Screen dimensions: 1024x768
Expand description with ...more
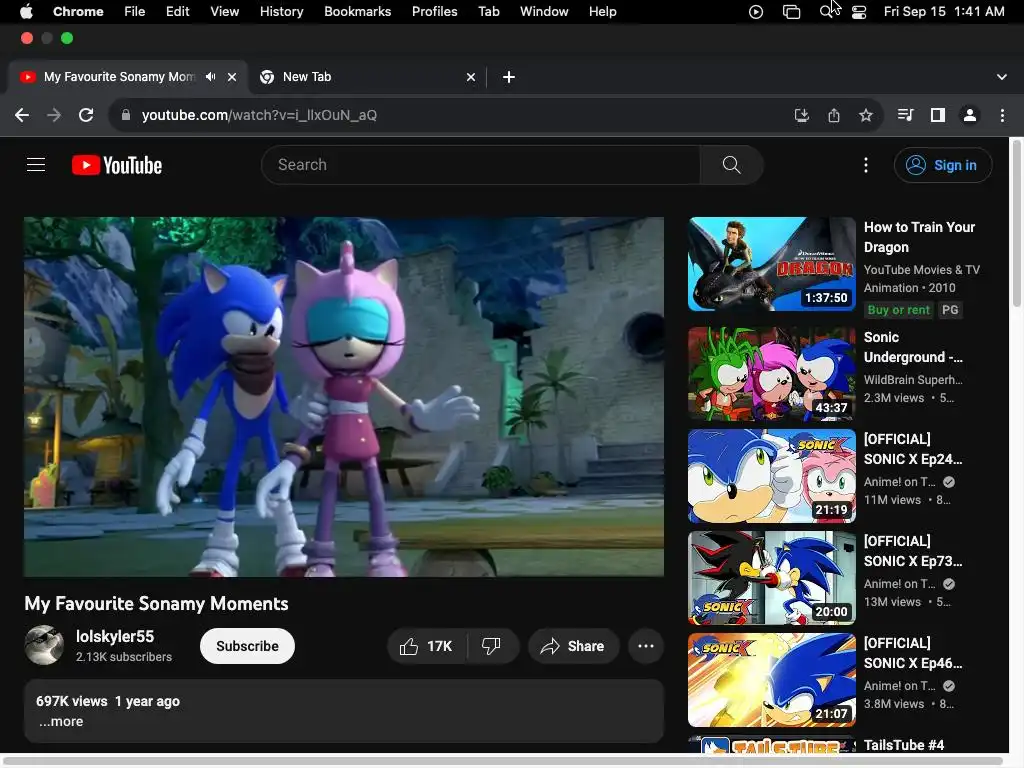[61, 722]
